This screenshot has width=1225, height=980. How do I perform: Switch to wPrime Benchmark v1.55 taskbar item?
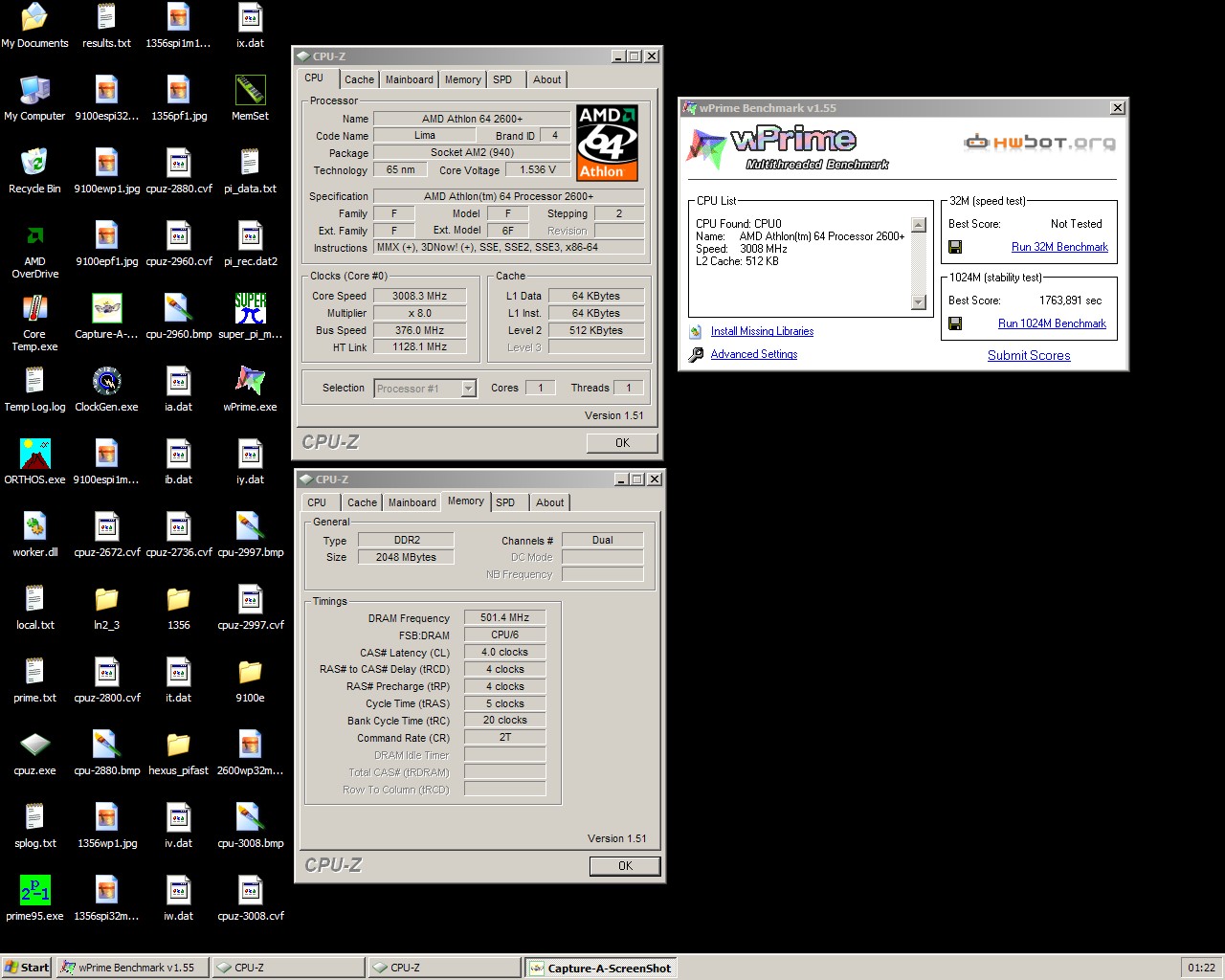click(131, 968)
